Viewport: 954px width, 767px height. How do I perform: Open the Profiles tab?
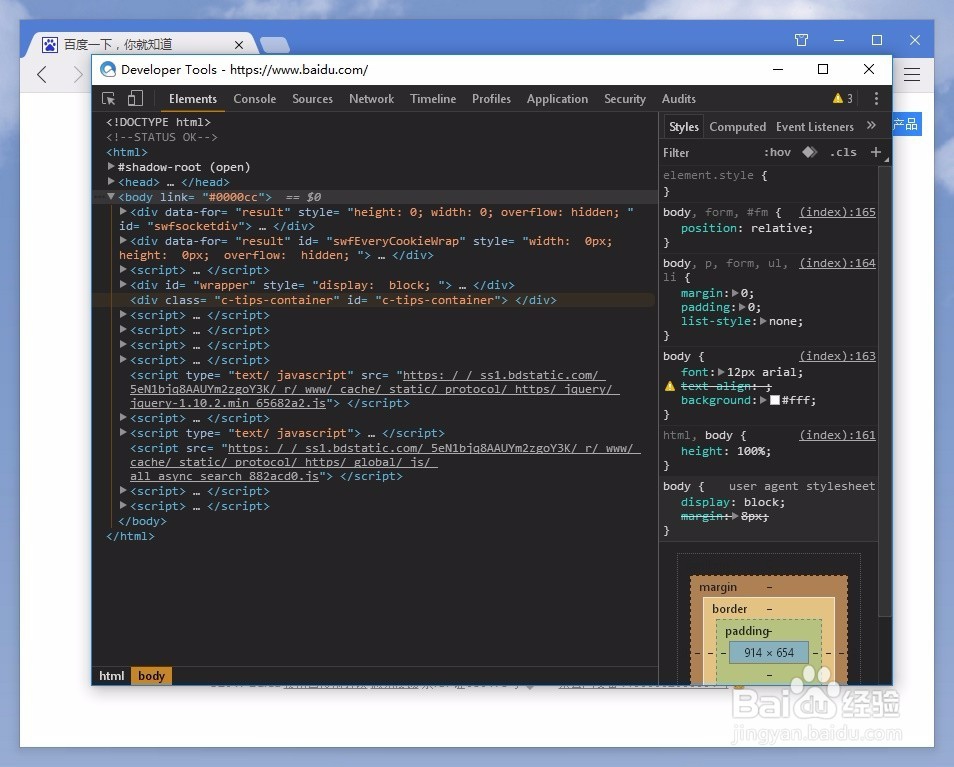point(491,99)
